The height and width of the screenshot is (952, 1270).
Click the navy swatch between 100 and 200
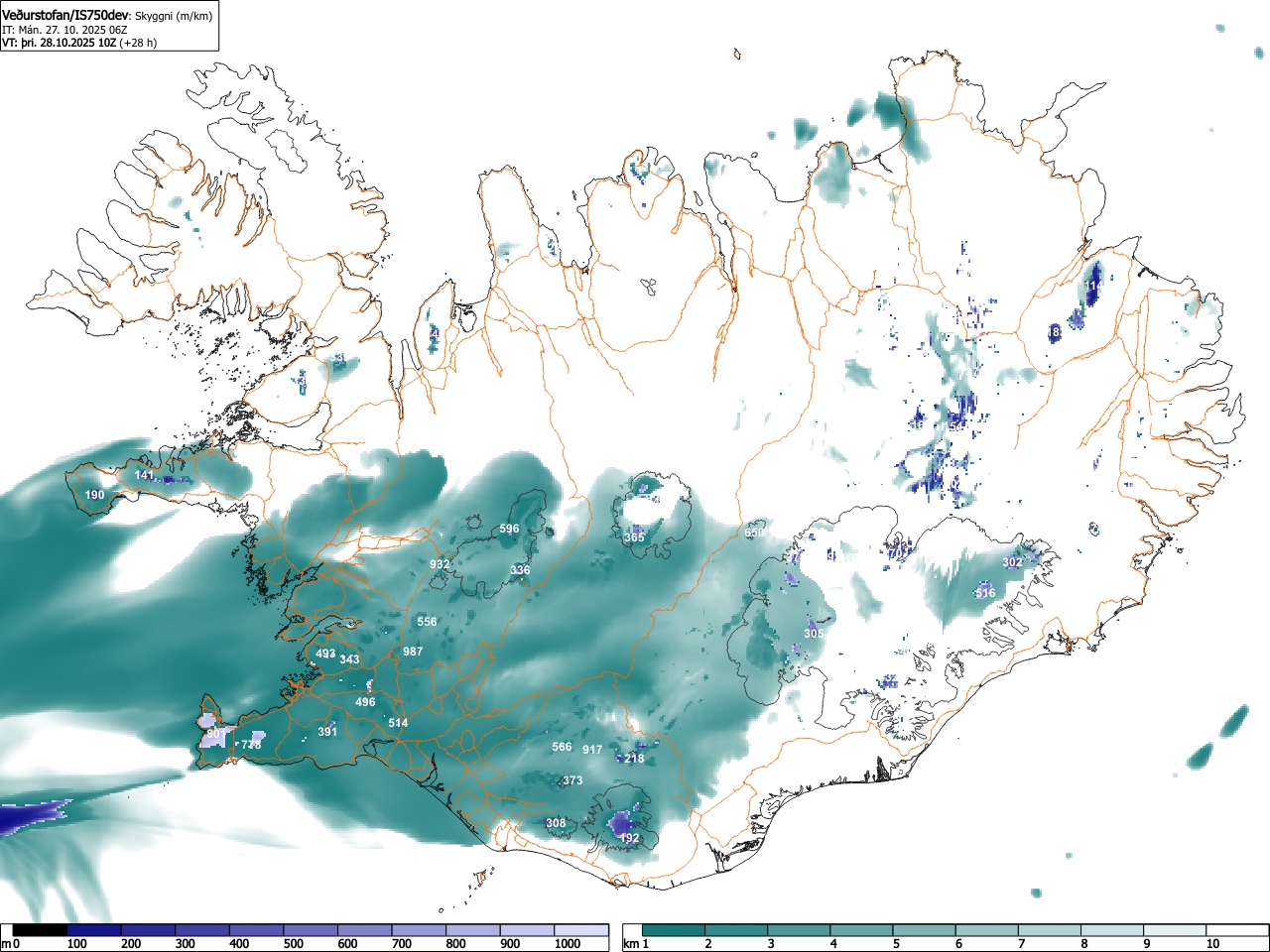[x=95, y=930]
